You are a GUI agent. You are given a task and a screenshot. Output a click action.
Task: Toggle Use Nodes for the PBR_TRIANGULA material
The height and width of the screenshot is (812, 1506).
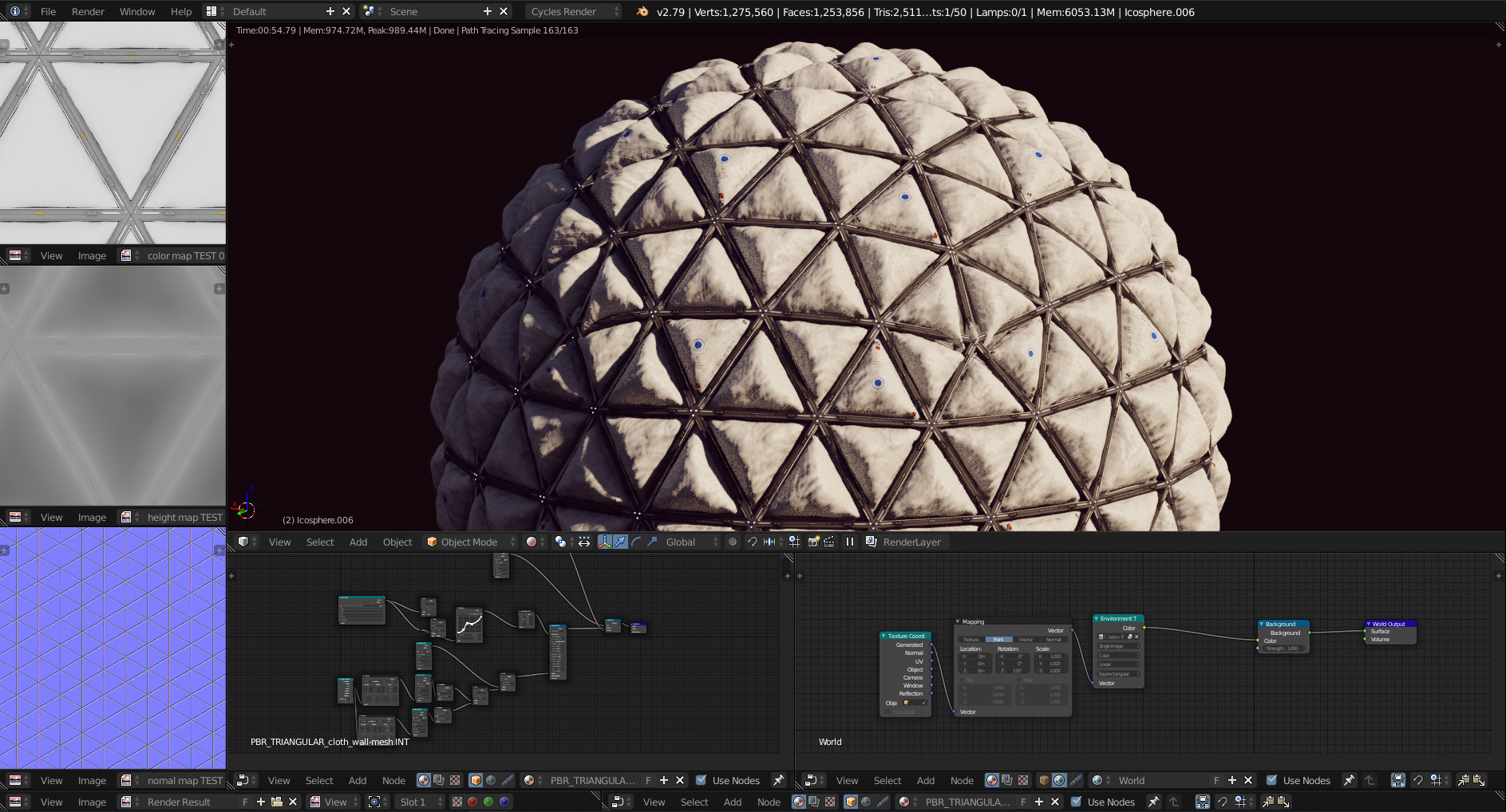coord(702,780)
